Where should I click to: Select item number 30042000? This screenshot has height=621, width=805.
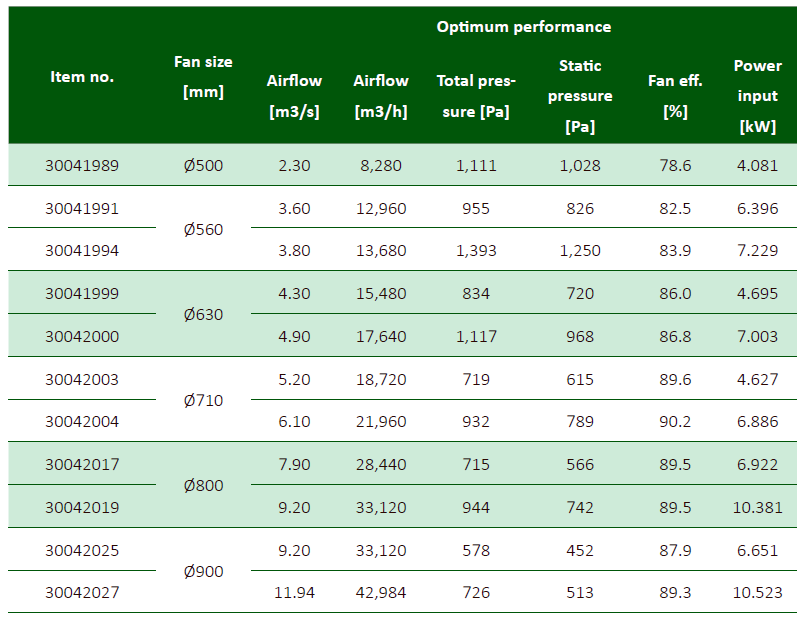click(x=82, y=337)
